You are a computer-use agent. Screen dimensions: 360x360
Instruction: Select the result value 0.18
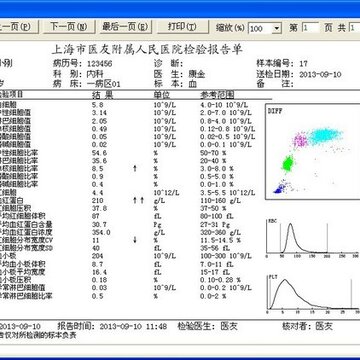pyautogui.click(x=99, y=280)
